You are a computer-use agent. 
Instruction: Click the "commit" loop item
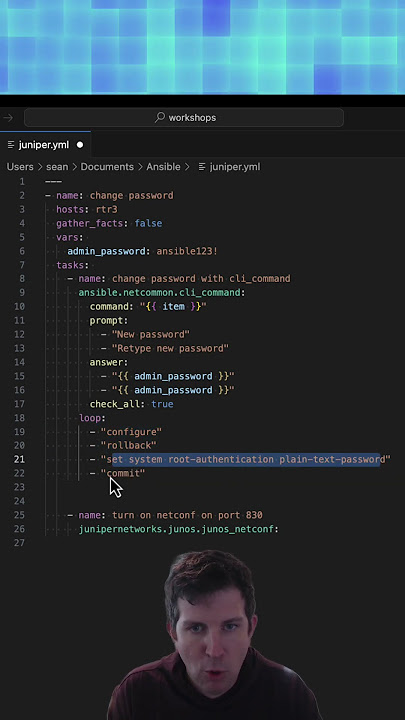(x=123, y=473)
